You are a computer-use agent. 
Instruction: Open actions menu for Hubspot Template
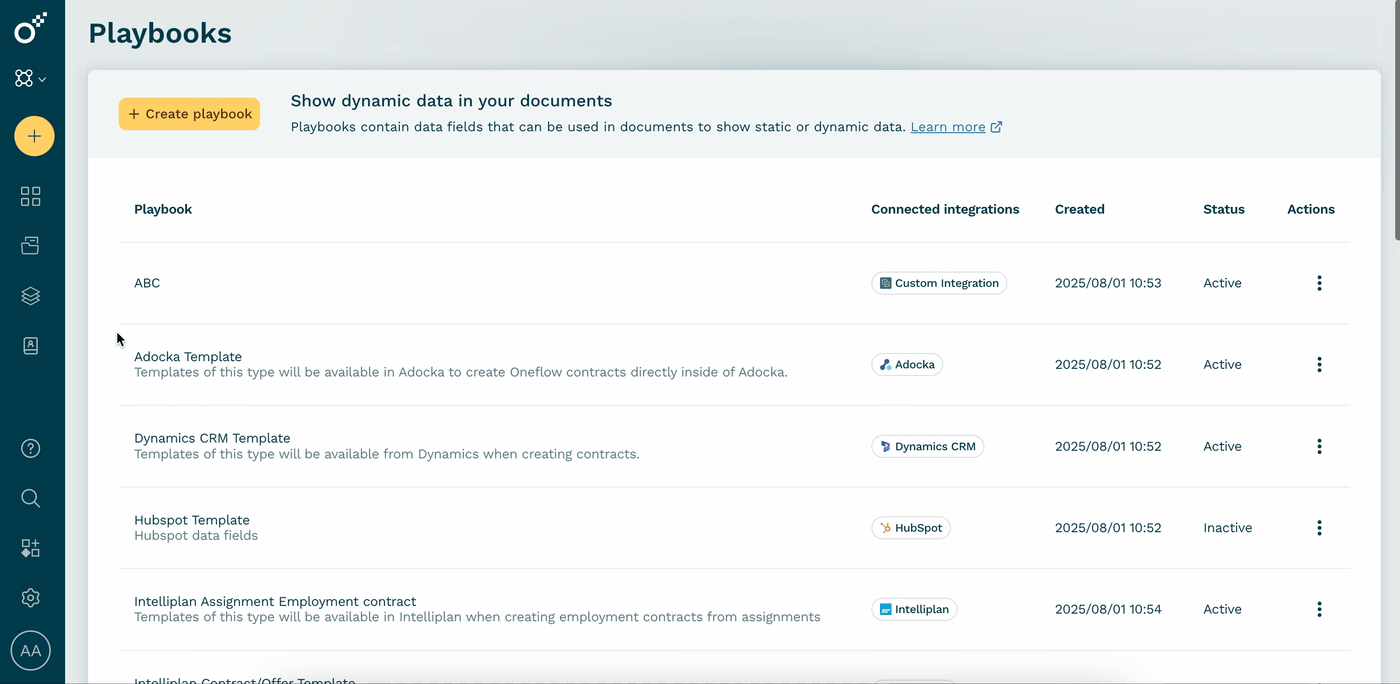coord(1319,528)
